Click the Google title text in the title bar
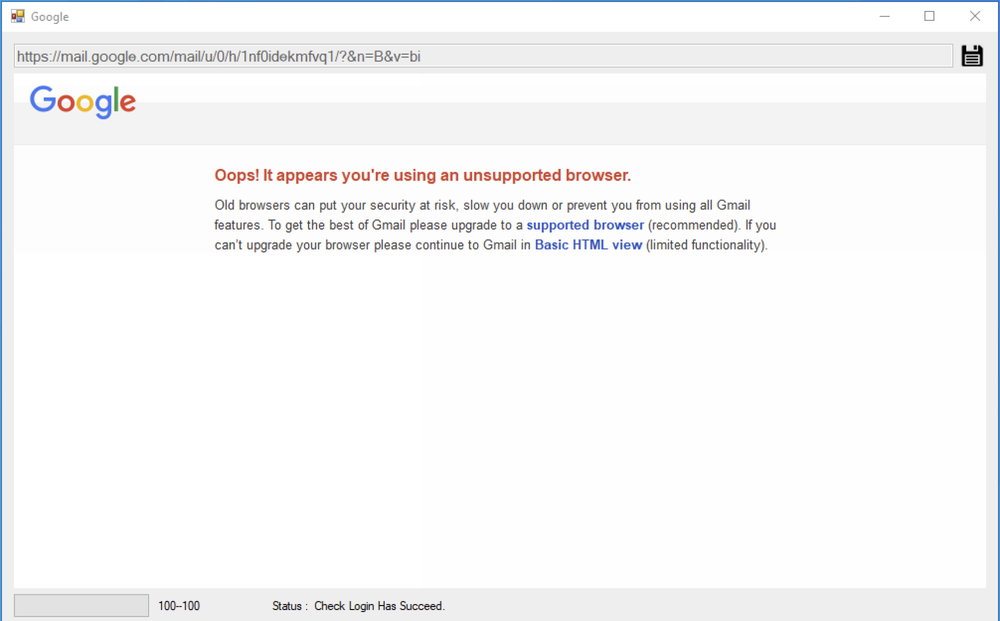The width and height of the screenshot is (1000, 621). point(48,16)
